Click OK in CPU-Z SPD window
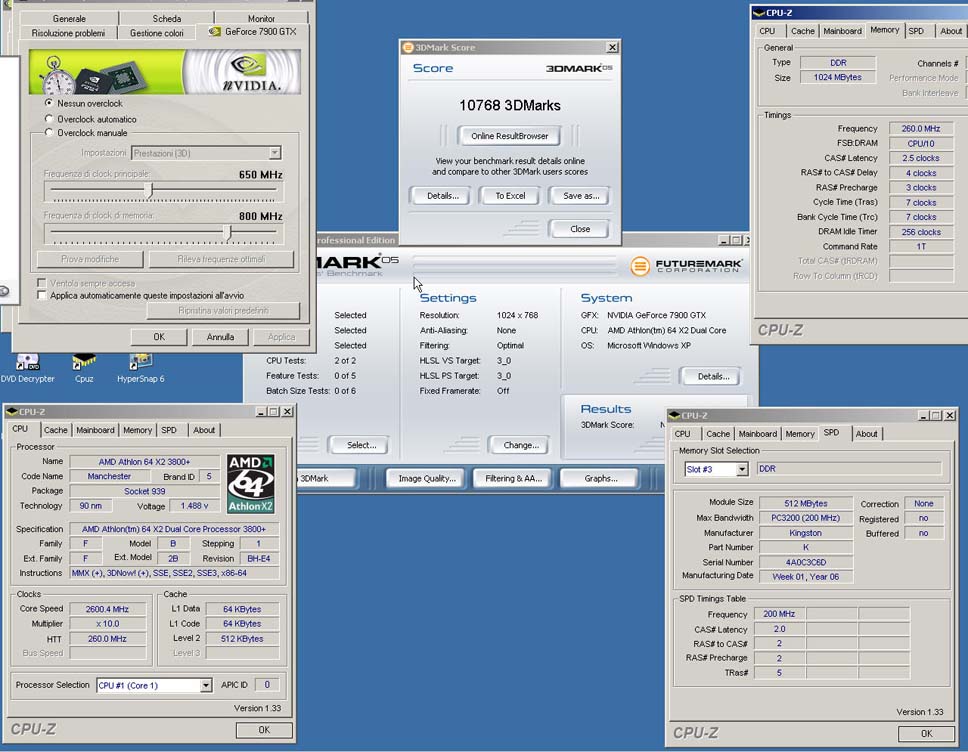This screenshot has width=968, height=752. pyautogui.click(x=926, y=733)
